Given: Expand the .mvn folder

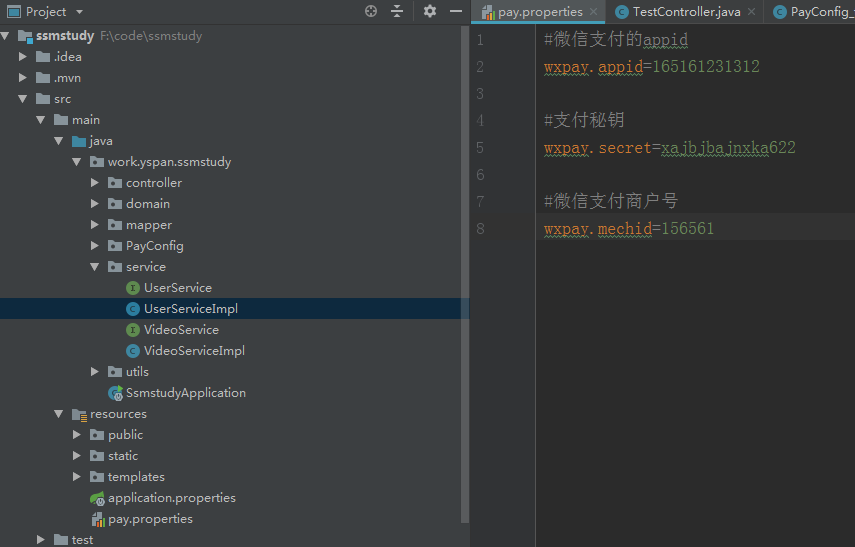Looking at the screenshot, I should [23, 78].
